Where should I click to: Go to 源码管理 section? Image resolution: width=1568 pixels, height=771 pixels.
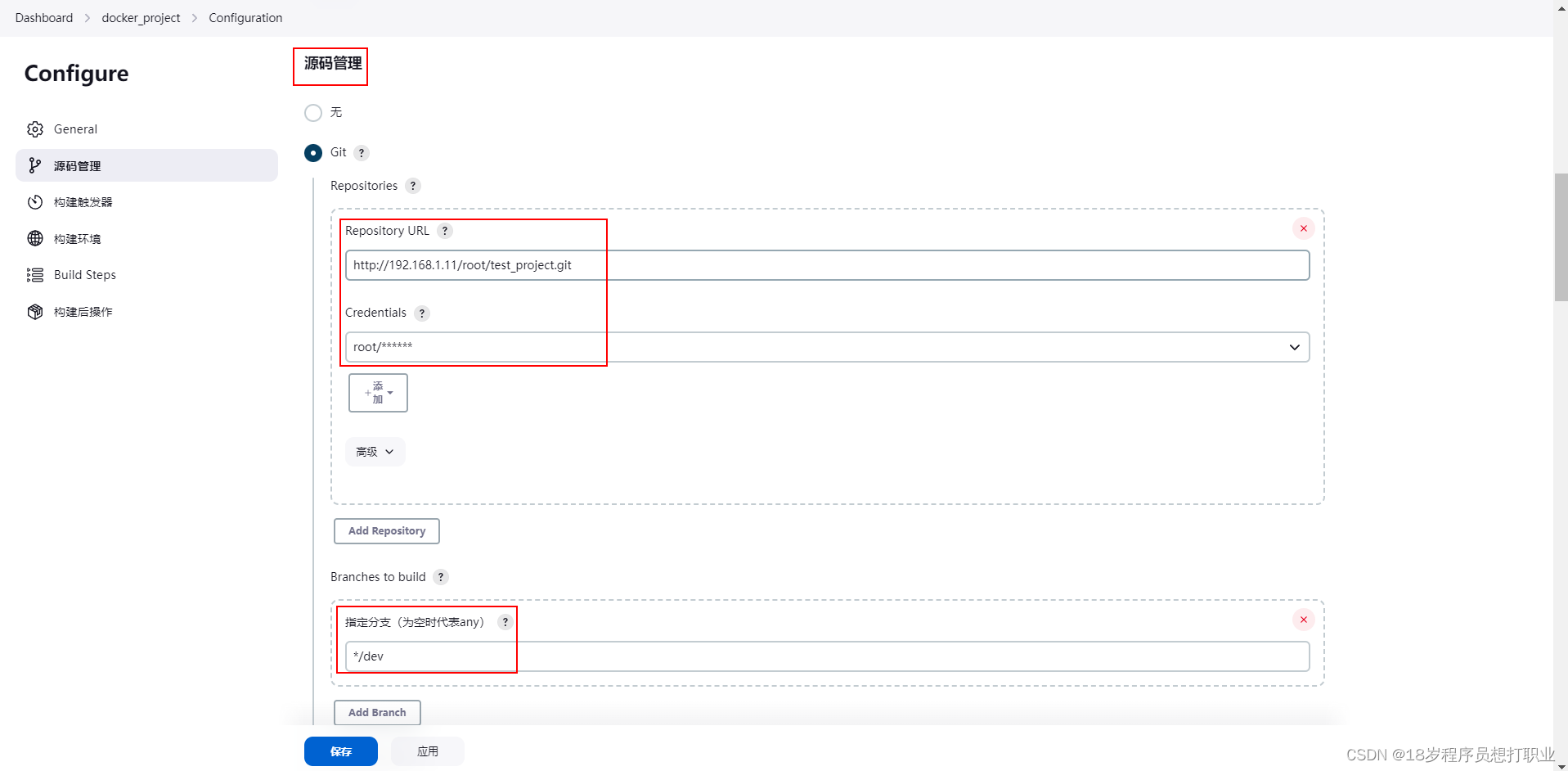[146, 165]
